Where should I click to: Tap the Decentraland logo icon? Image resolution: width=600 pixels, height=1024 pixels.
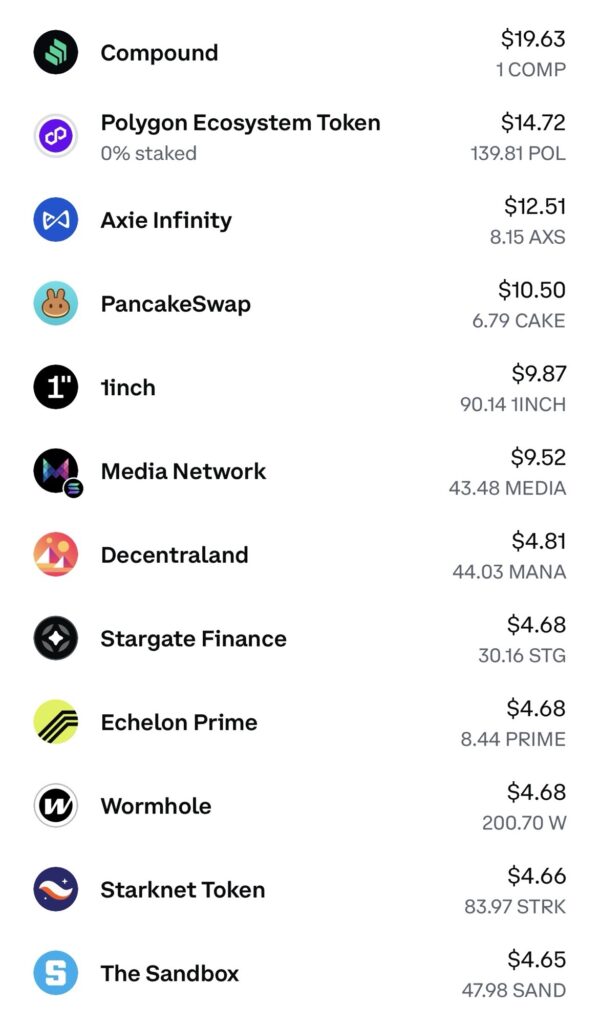pos(56,555)
